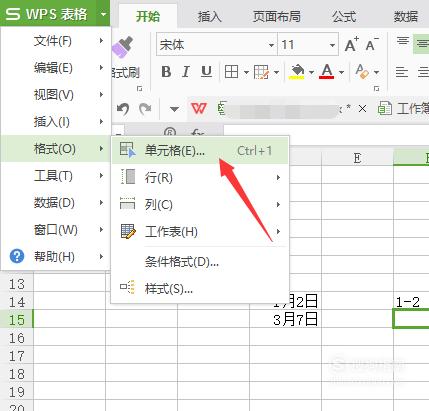
Task: Open the font group dialog launcher
Action: (x=376, y=89)
